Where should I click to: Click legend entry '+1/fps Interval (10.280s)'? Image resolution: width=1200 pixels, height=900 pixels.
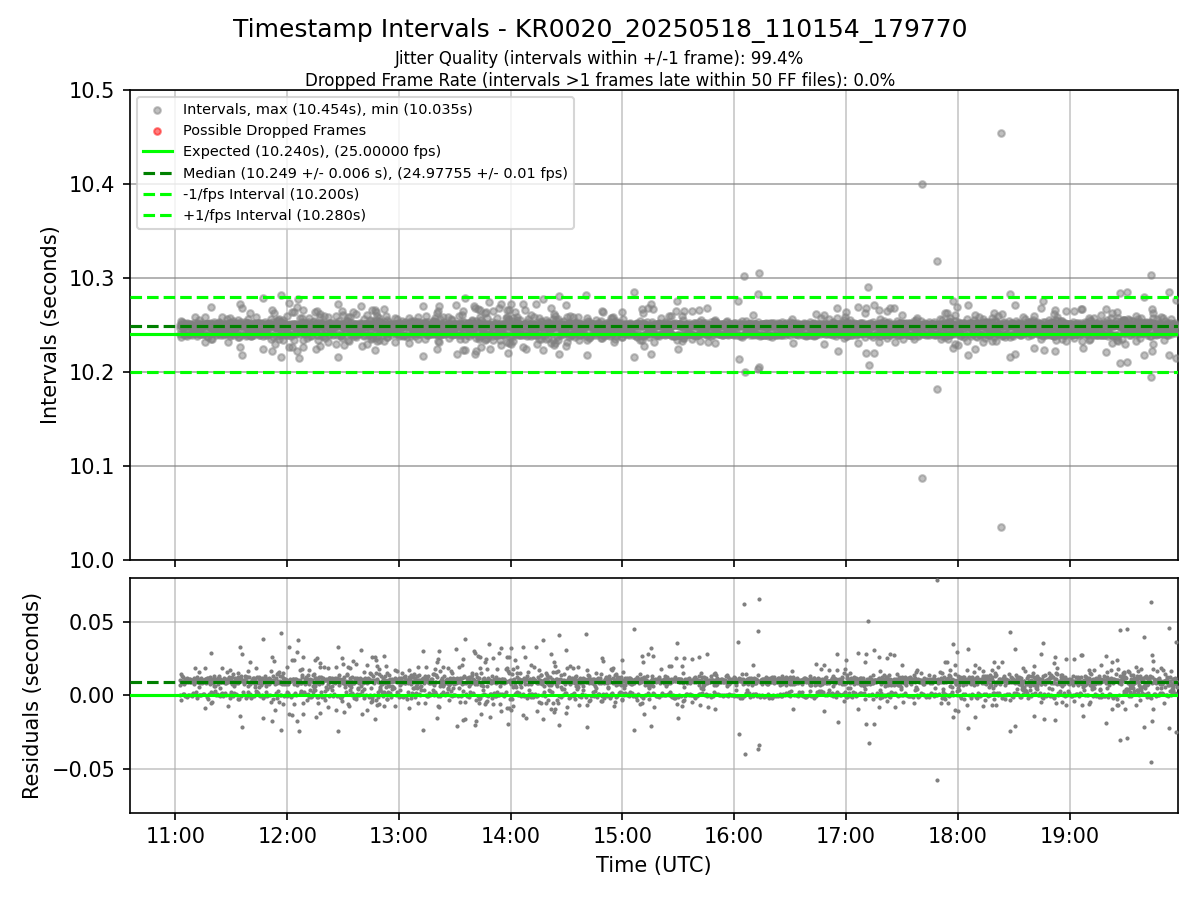(x=274, y=215)
